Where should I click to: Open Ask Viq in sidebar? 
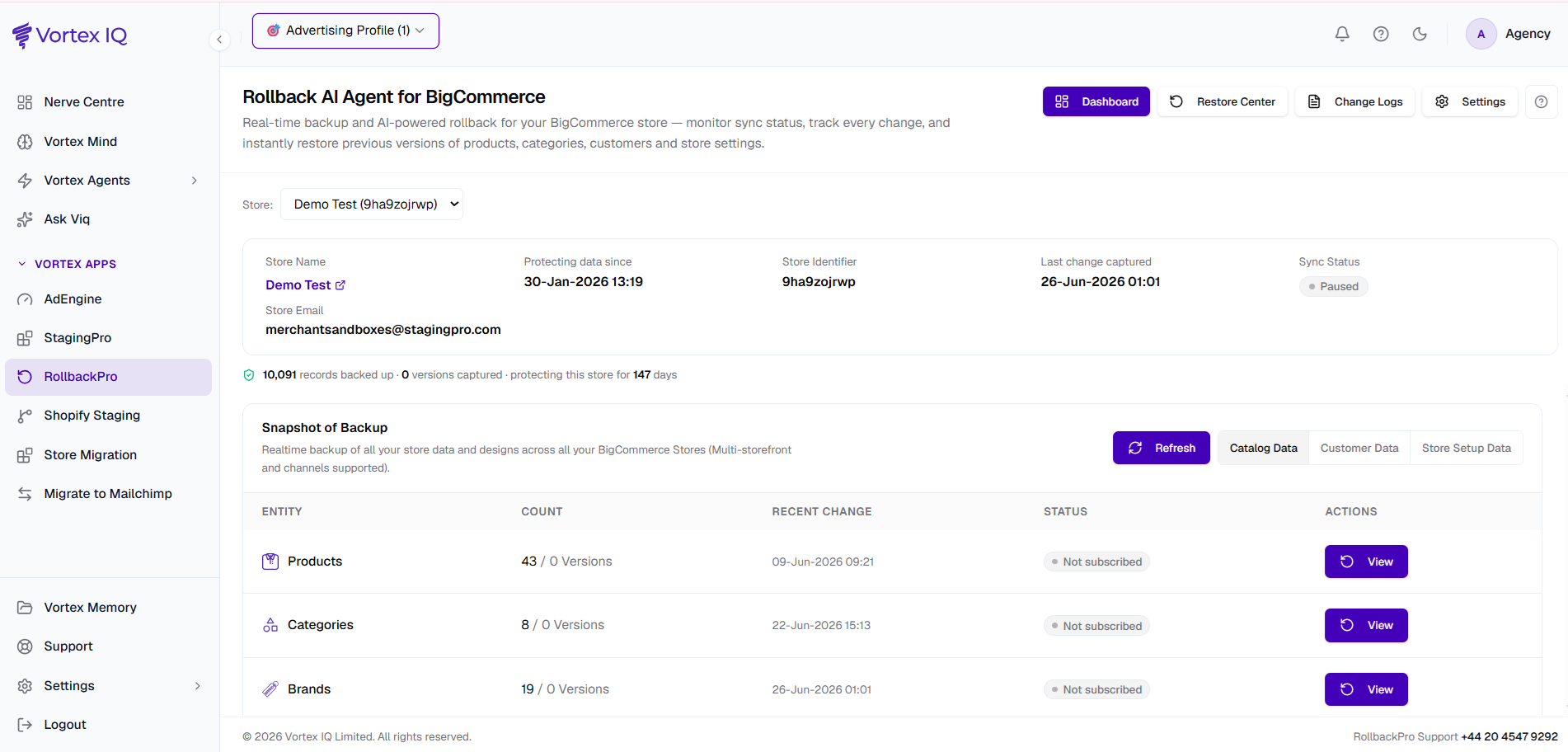110,219
